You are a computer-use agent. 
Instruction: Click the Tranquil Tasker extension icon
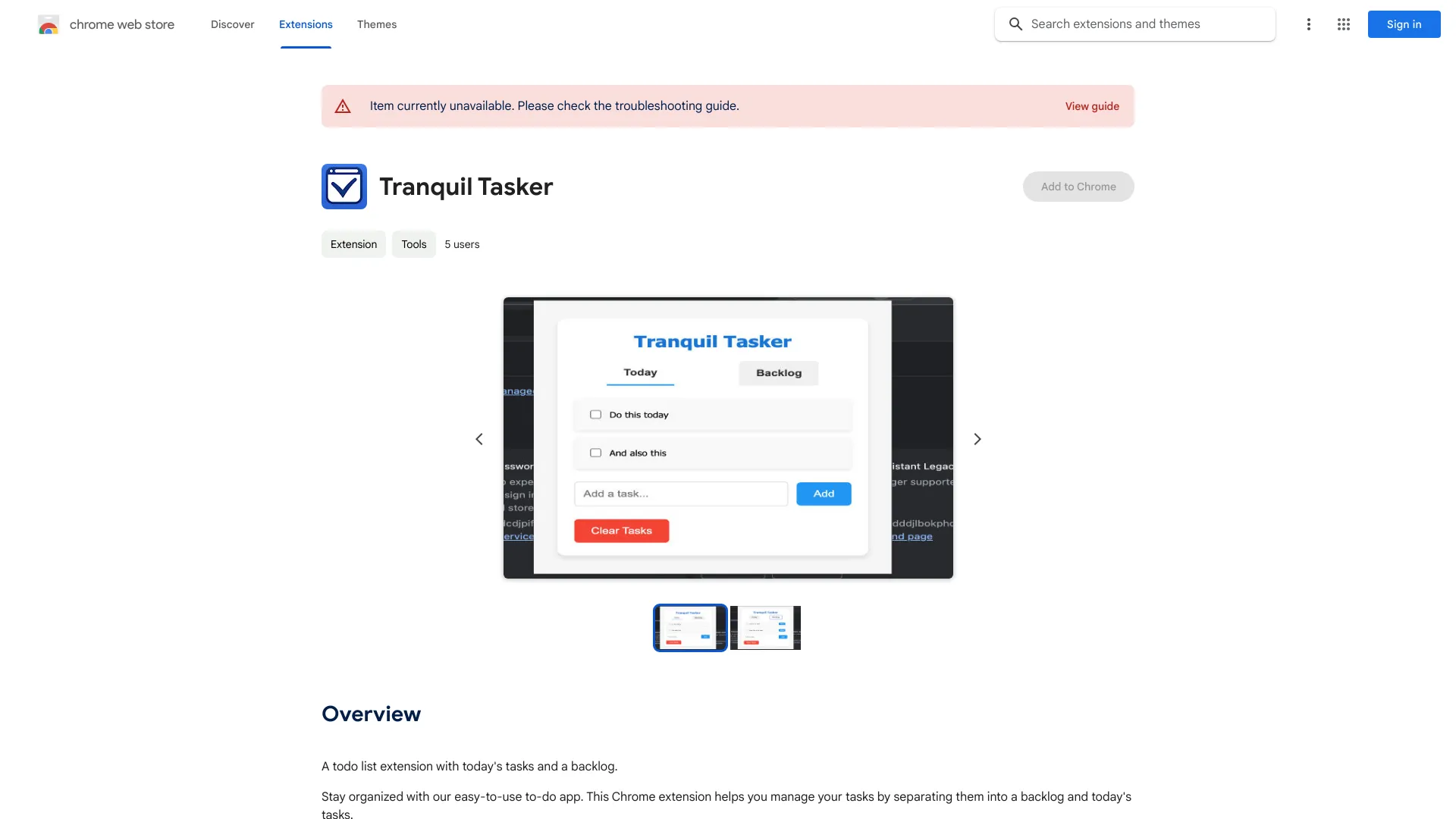click(344, 186)
